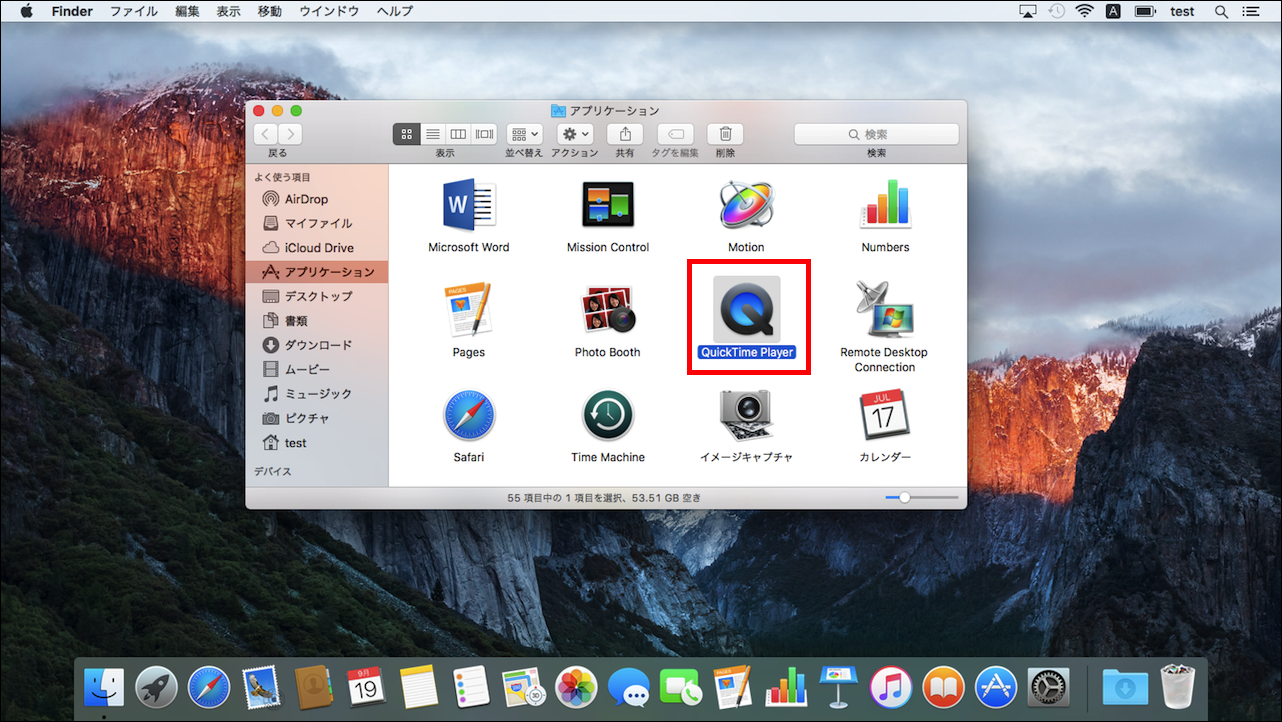
Task: Go forward with the Finder forward arrow
Action: (x=290, y=134)
